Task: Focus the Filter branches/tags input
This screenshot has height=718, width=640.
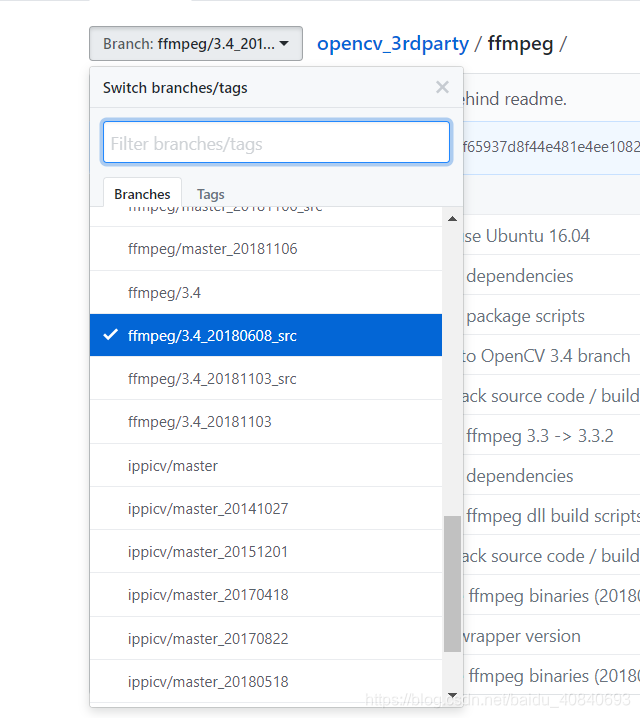Action: [x=277, y=142]
